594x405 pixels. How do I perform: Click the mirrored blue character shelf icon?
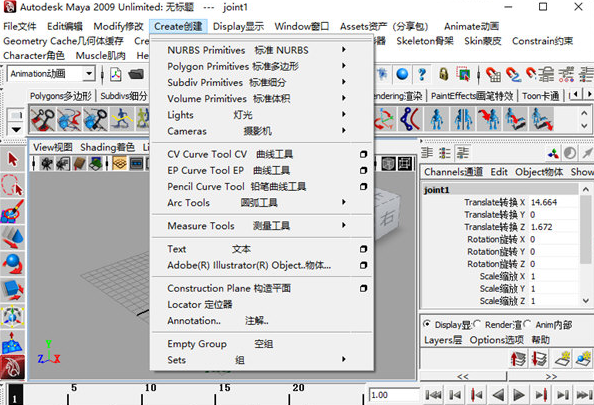(x=463, y=119)
